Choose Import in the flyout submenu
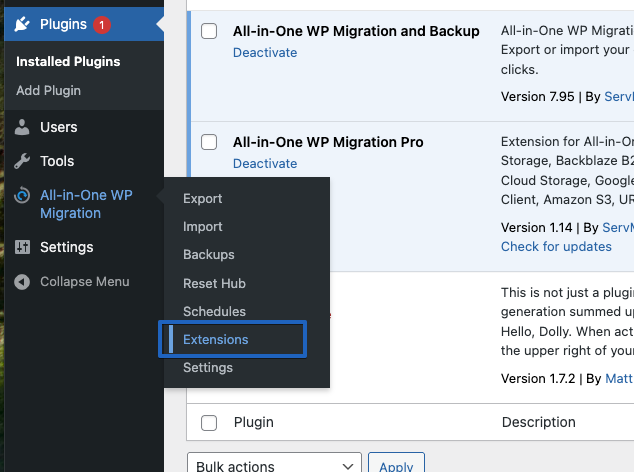This screenshot has width=634, height=472. coord(202,227)
